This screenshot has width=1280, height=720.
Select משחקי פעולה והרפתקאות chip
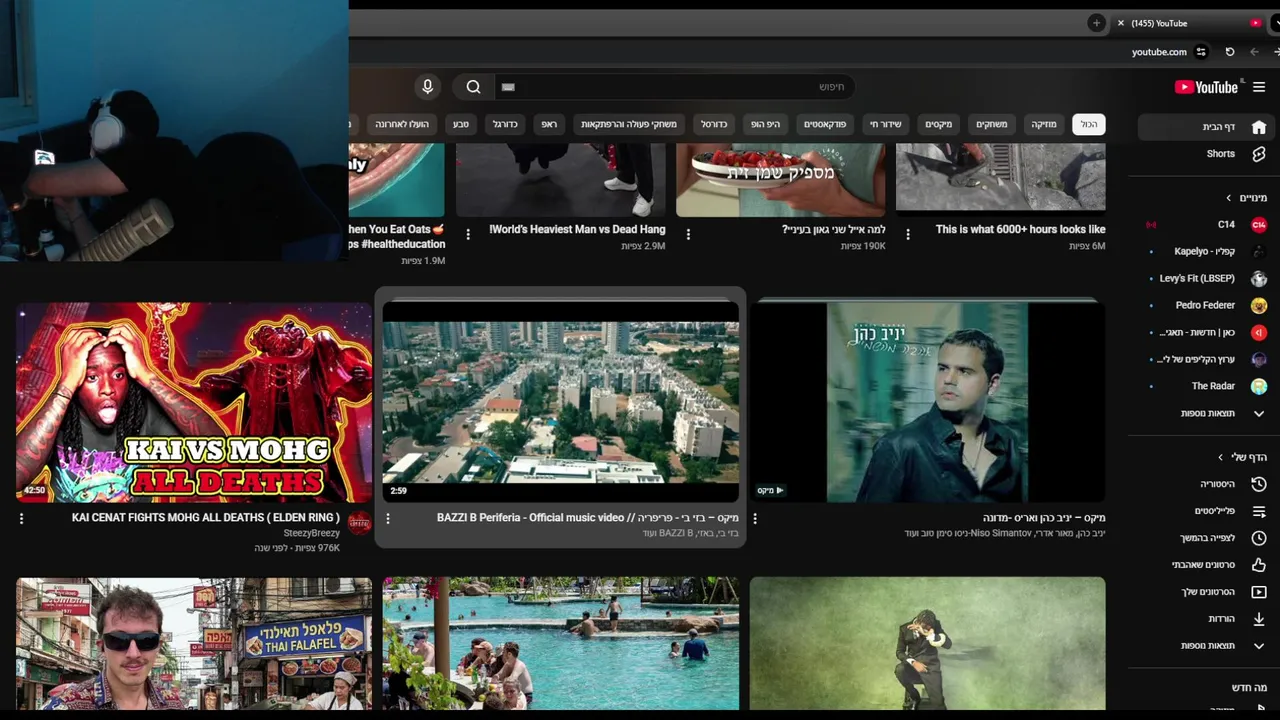pos(629,124)
